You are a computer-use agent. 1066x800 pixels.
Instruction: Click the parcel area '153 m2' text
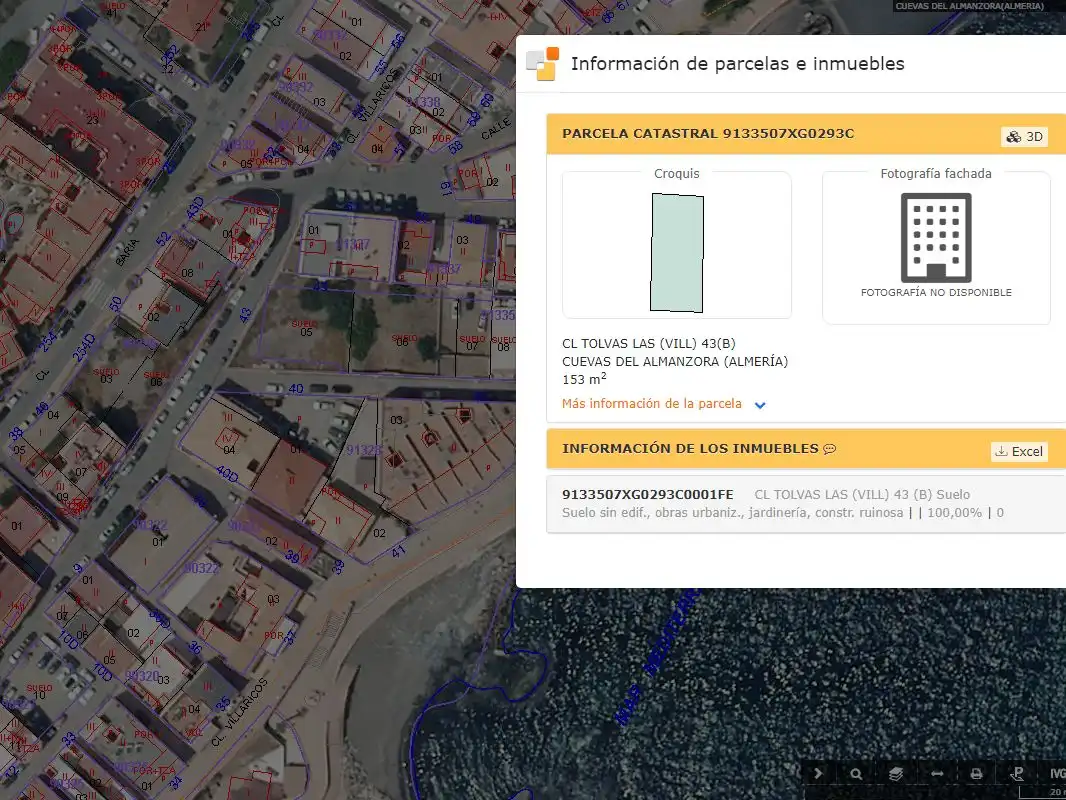pyautogui.click(x=584, y=379)
